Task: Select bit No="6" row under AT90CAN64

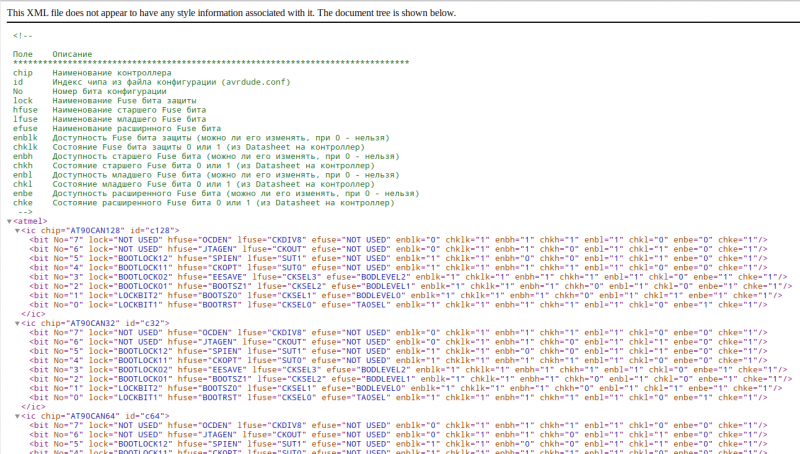Action: click(x=398, y=435)
